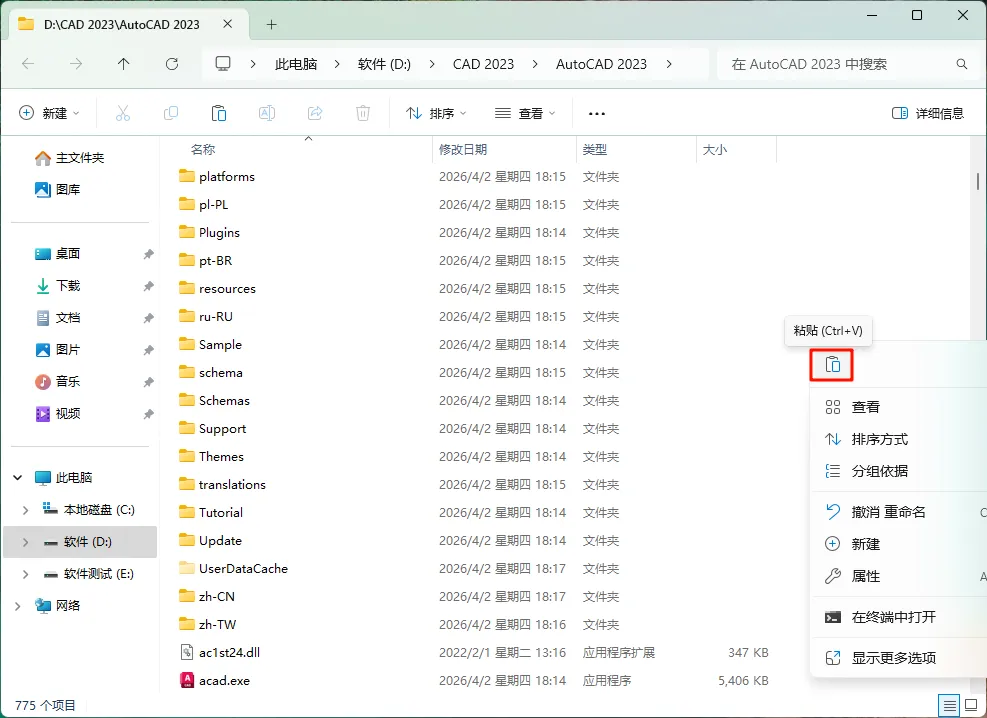Viewport: 987px width, 718px height.
Task: Open the 图库 gallery item
Action: tap(57, 189)
